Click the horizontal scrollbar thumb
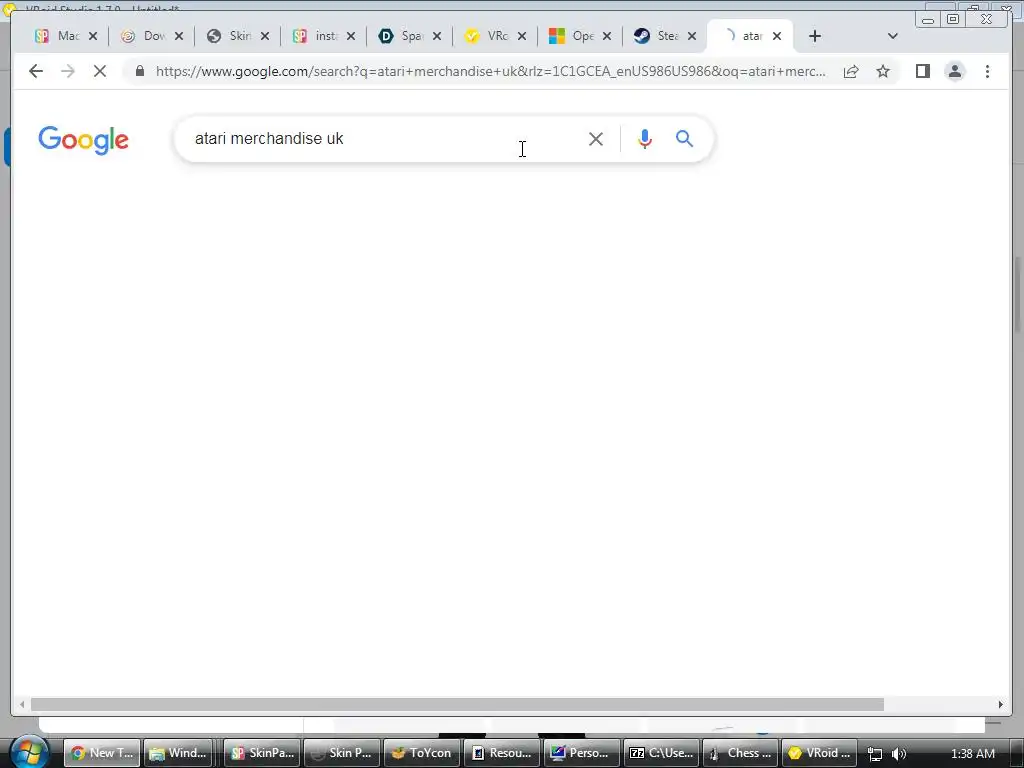 [x=457, y=705]
